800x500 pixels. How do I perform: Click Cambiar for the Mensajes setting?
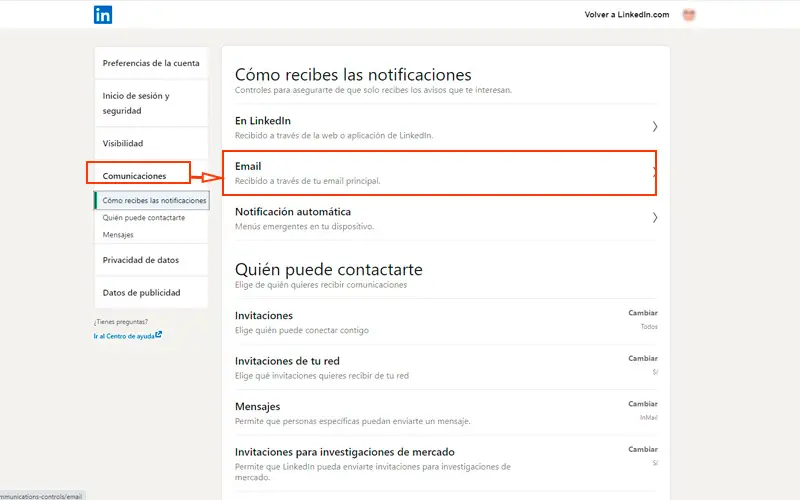pos(643,404)
